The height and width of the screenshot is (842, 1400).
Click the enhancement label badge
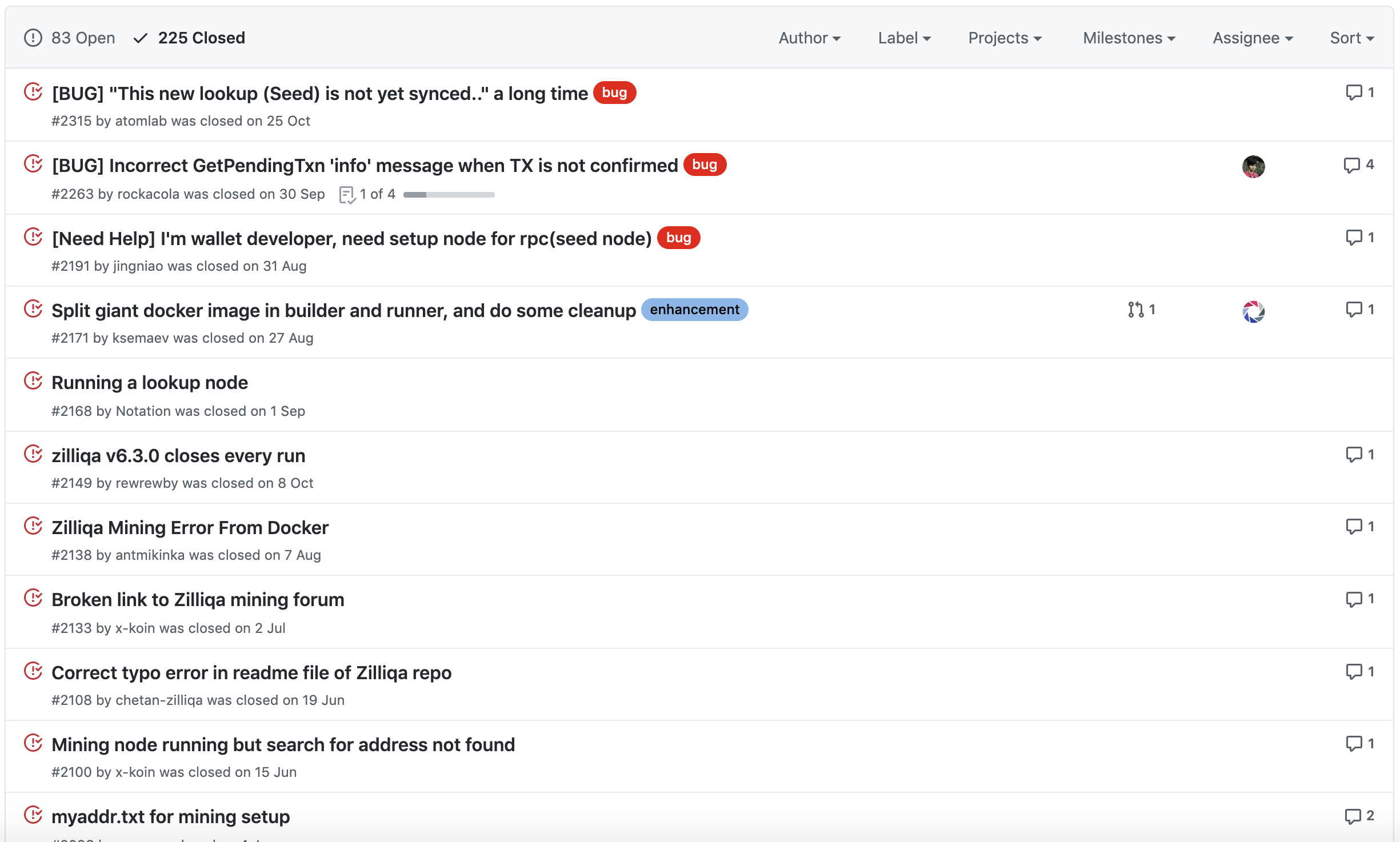point(694,310)
